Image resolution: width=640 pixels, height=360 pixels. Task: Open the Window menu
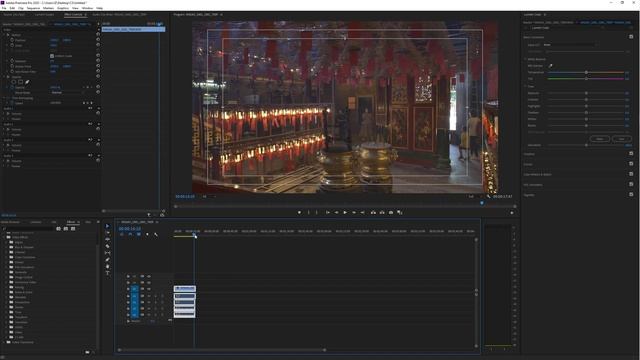click(x=87, y=8)
